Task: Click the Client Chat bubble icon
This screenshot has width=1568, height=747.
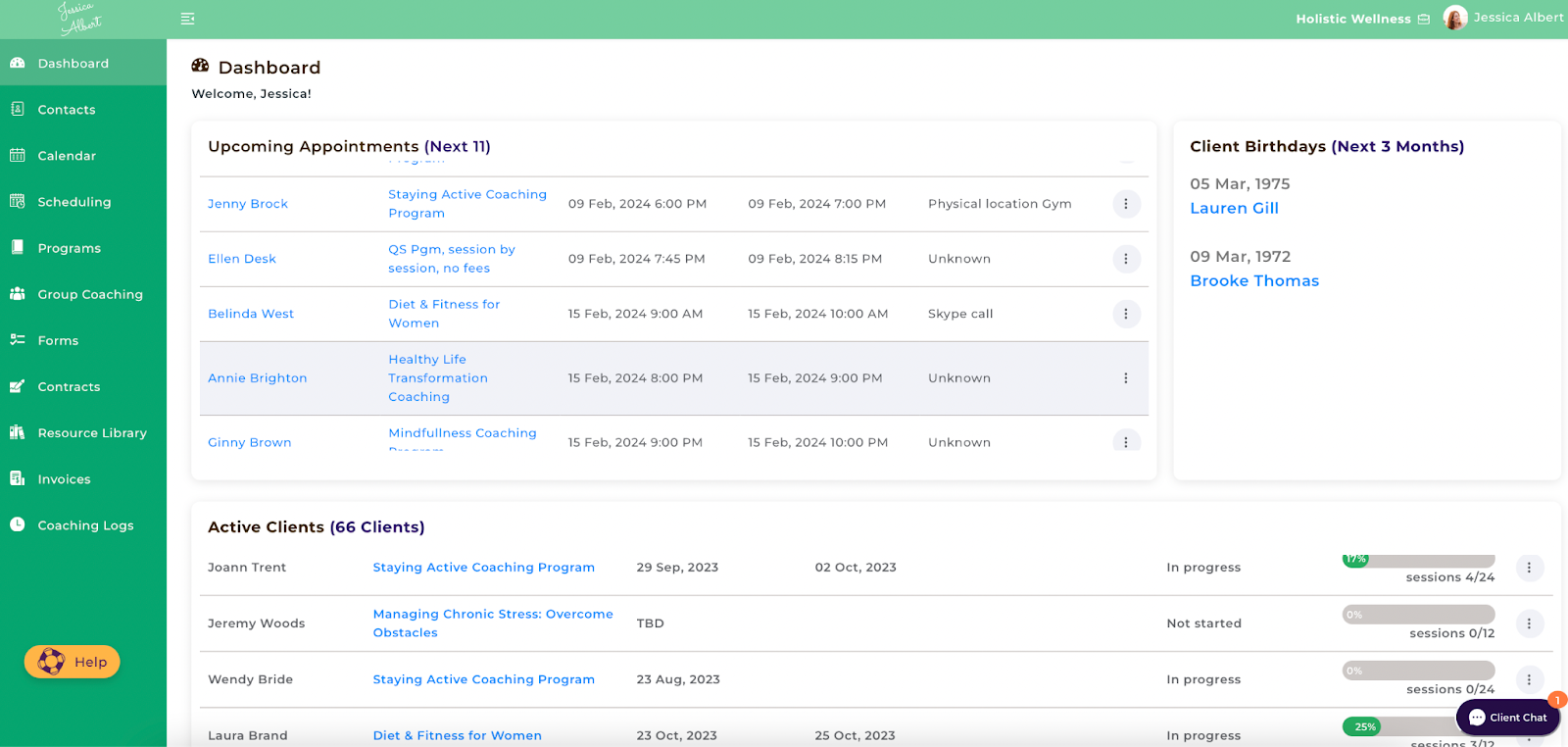Action: point(1477,718)
